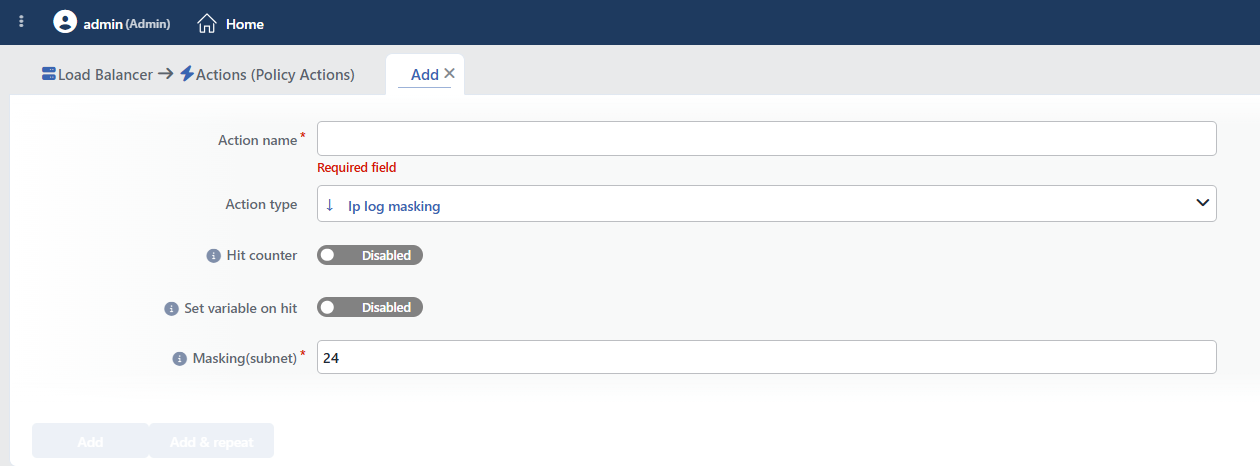Open the Action type dropdown
The height and width of the screenshot is (466, 1260).
[766, 203]
